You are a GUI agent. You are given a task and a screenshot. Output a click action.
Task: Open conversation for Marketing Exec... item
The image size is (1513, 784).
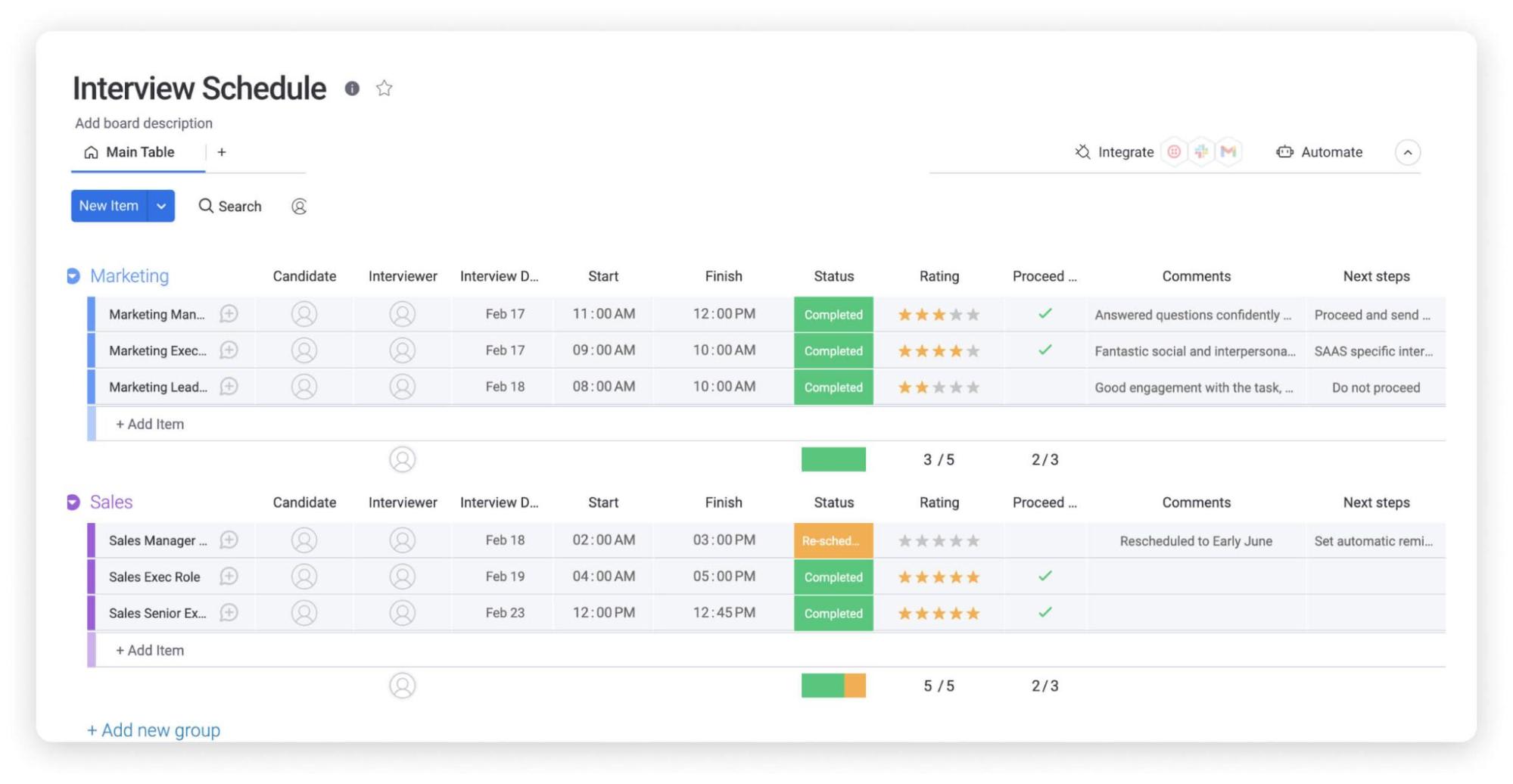point(229,350)
